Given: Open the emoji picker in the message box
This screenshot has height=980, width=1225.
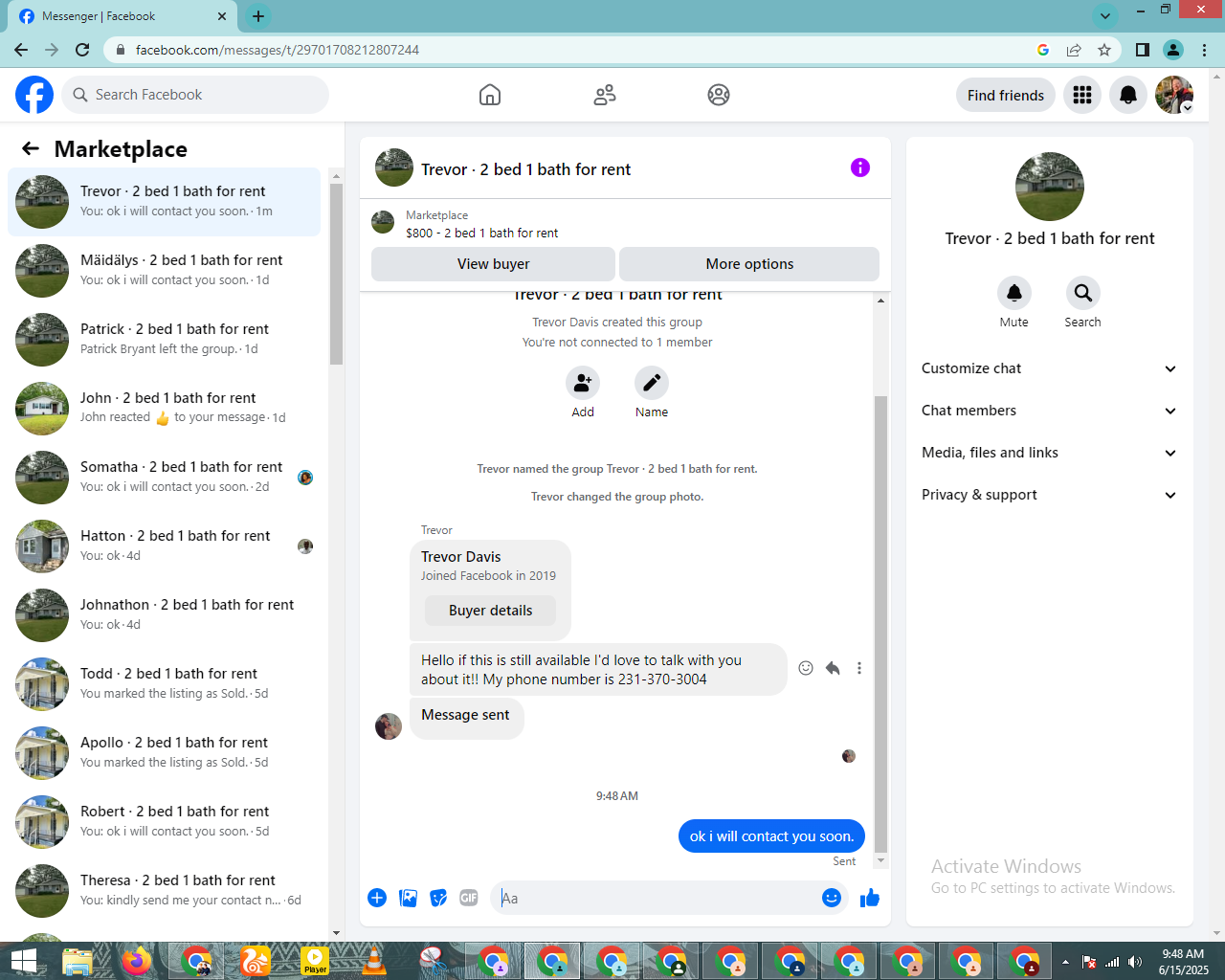Looking at the screenshot, I should tap(832, 898).
